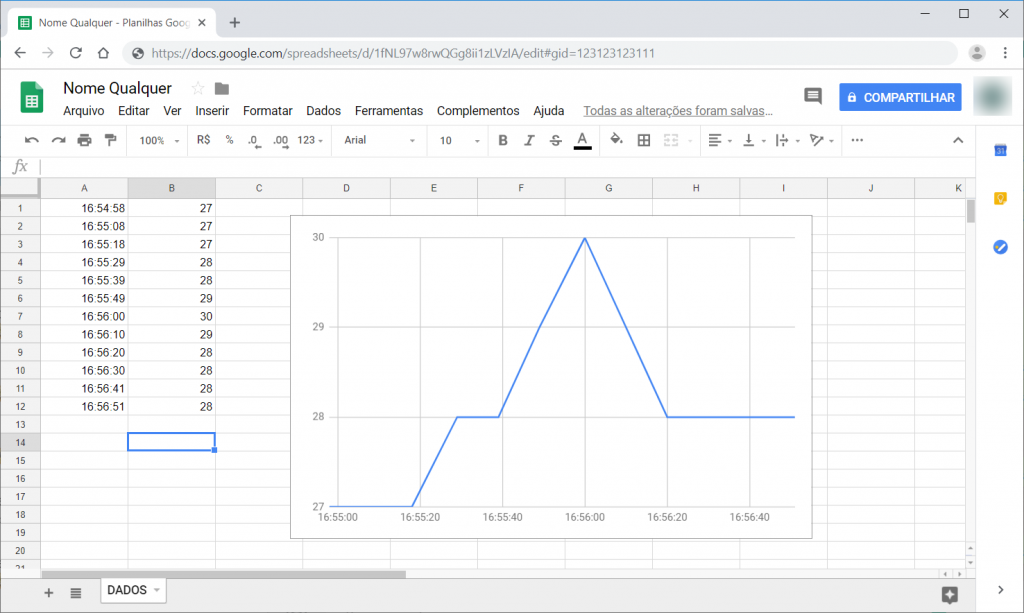Image resolution: width=1024 pixels, height=613 pixels.
Task: Open text wrapping dropdown
Action: click(x=787, y=140)
